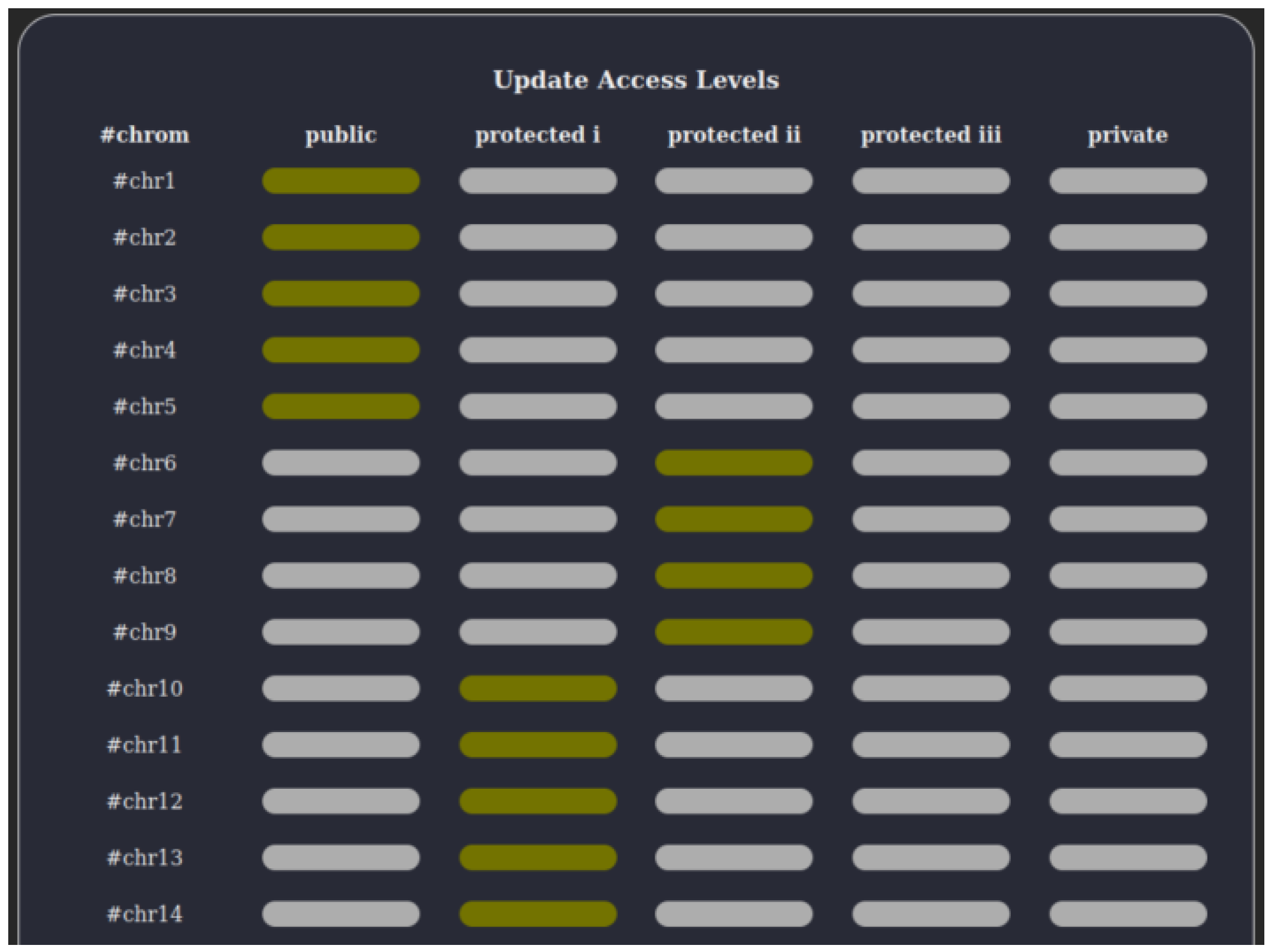This screenshot has width=1272, height=952.
Task: Click the #chrom column header
Action: point(144,135)
